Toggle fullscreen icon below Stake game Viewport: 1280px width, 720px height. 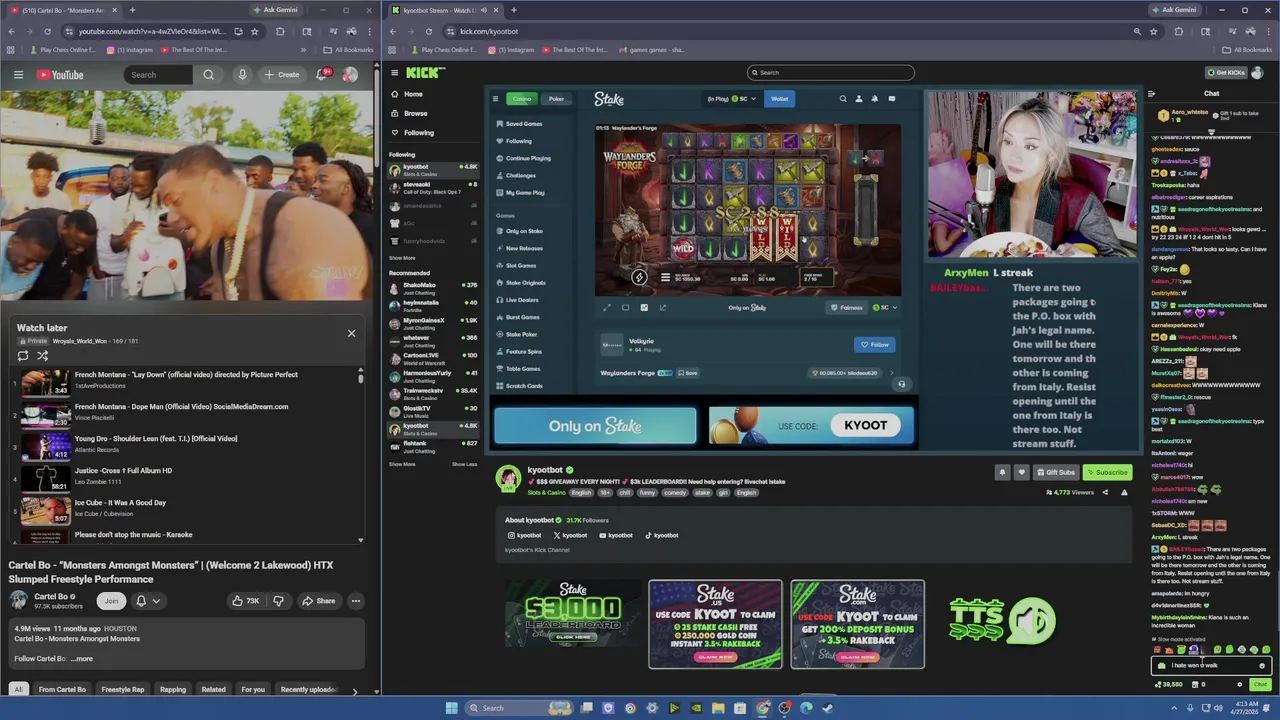click(607, 308)
